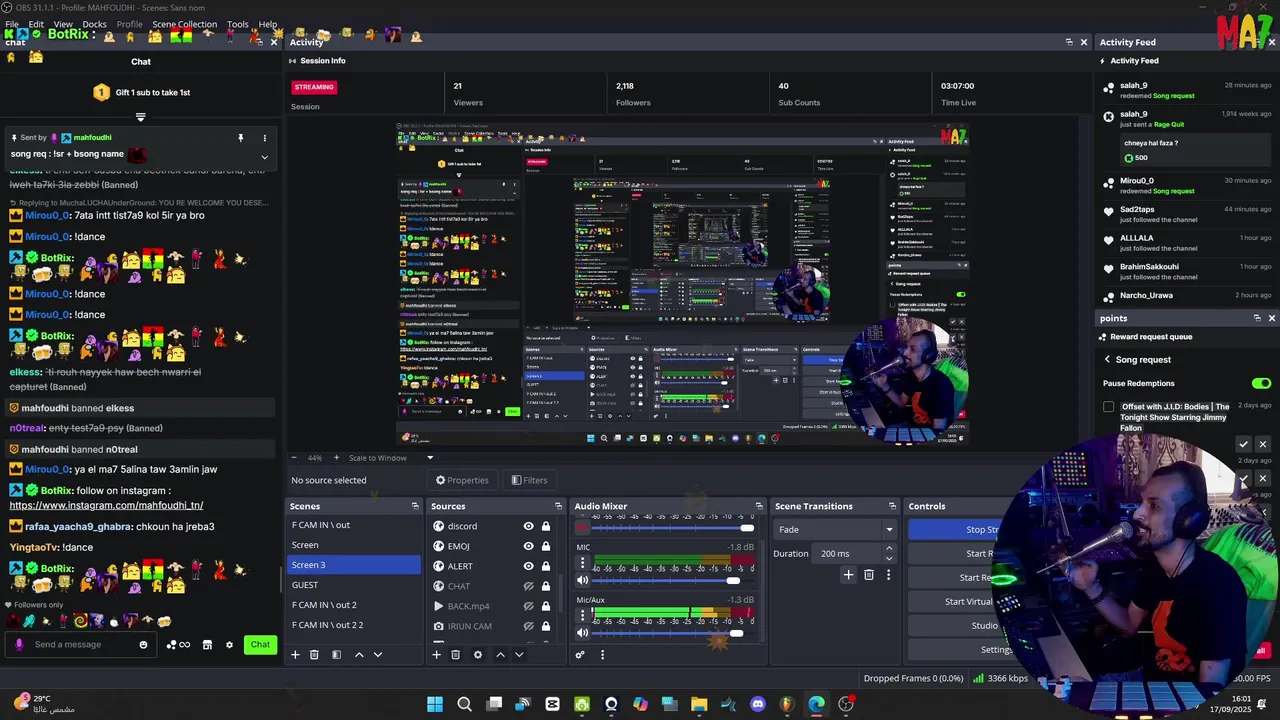
Task: Remove scene transition trash icon
Action: [868, 575]
